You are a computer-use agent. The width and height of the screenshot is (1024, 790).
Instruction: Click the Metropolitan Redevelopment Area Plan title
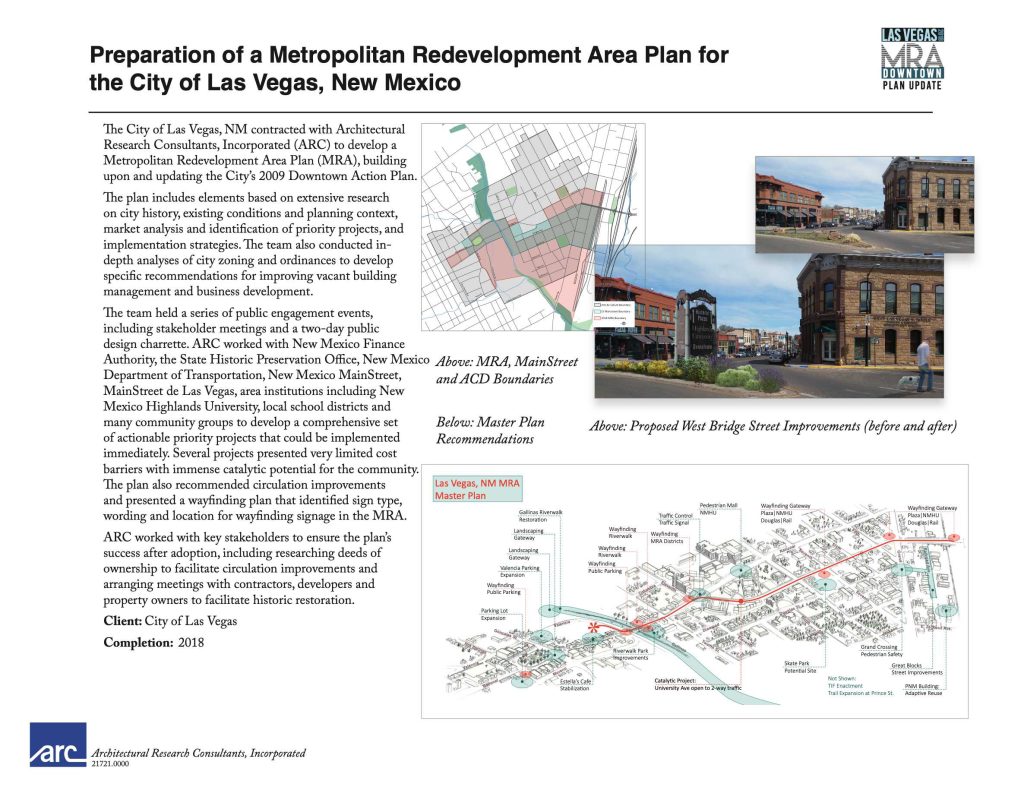[x=330, y=62]
